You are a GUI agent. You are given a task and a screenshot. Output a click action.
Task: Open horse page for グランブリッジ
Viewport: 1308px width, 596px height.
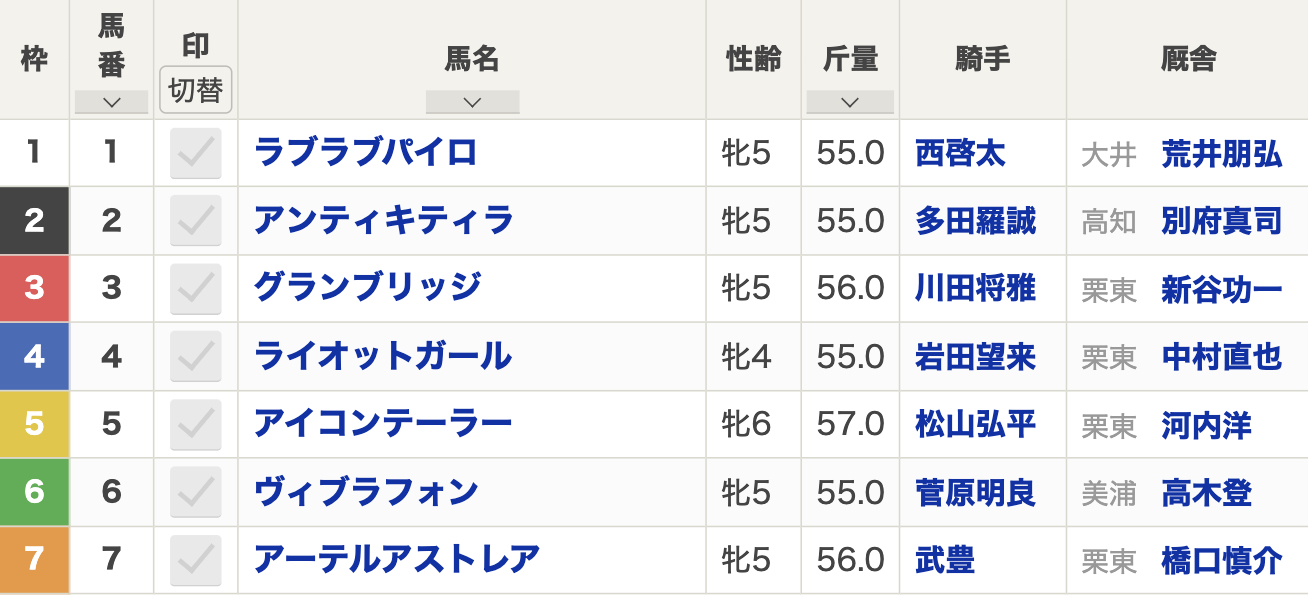click(x=368, y=288)
